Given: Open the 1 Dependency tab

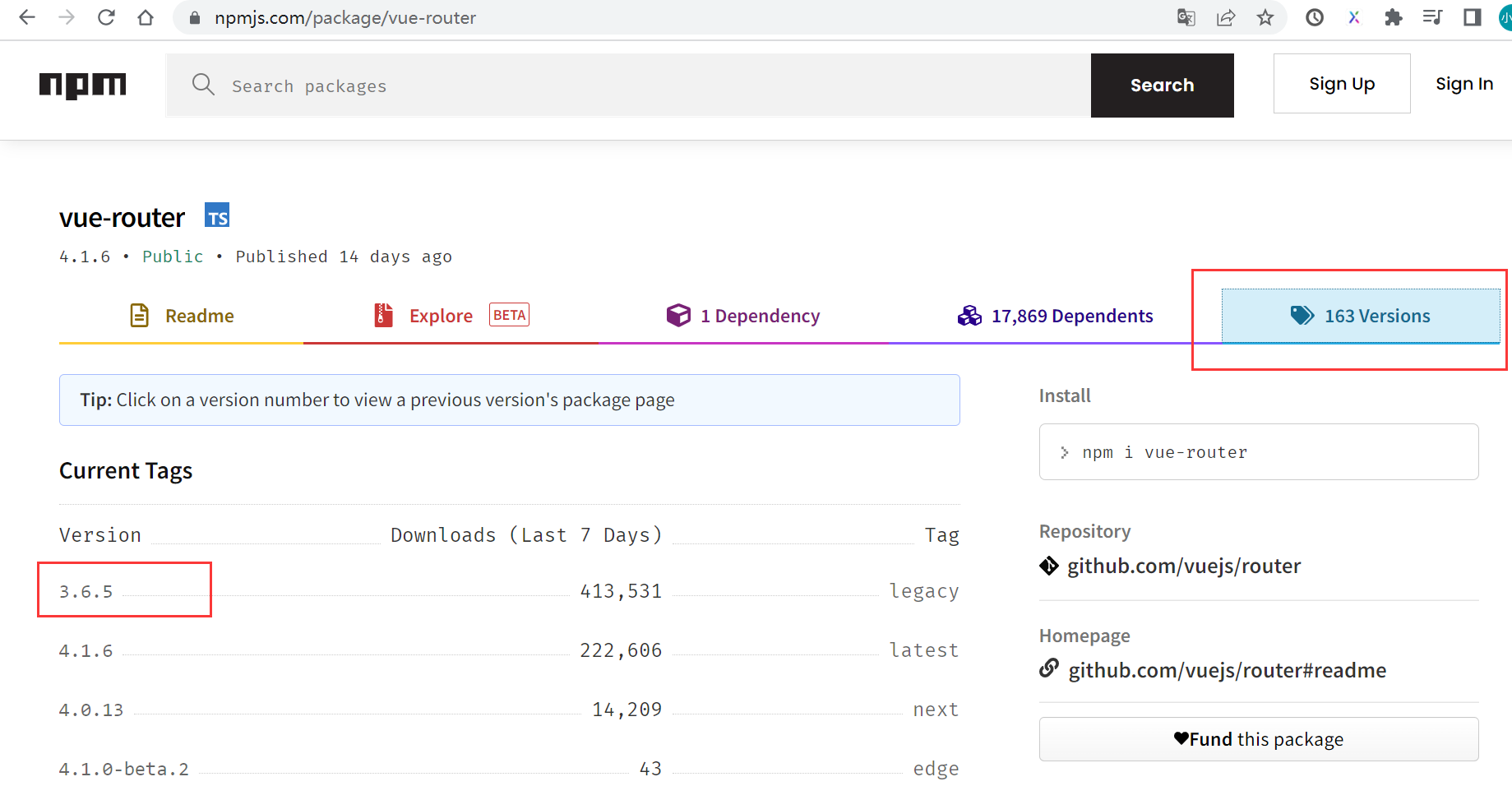Looking at the screenshot, I should point(743,316).
